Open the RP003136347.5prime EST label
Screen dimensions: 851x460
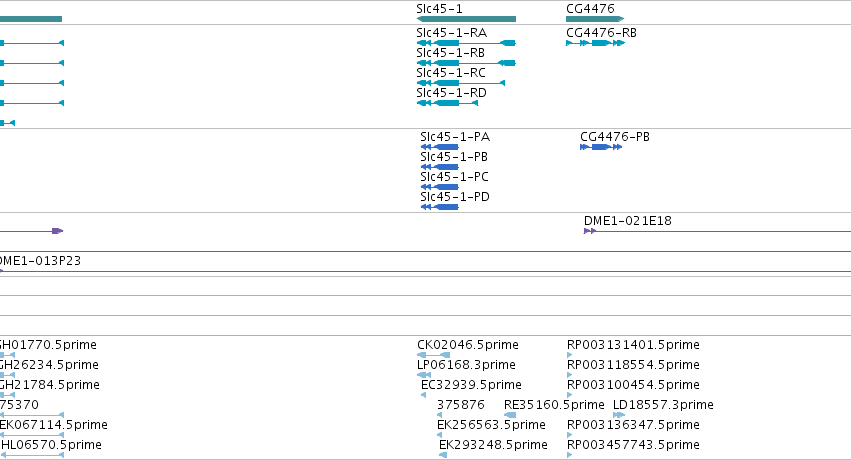pos(633,425)
